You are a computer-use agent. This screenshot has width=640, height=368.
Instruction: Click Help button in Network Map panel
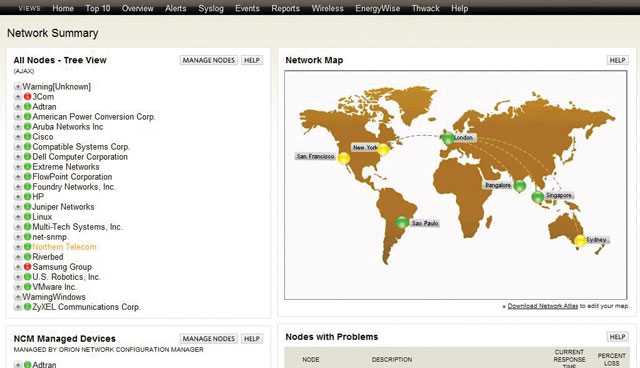click(617, 60)
